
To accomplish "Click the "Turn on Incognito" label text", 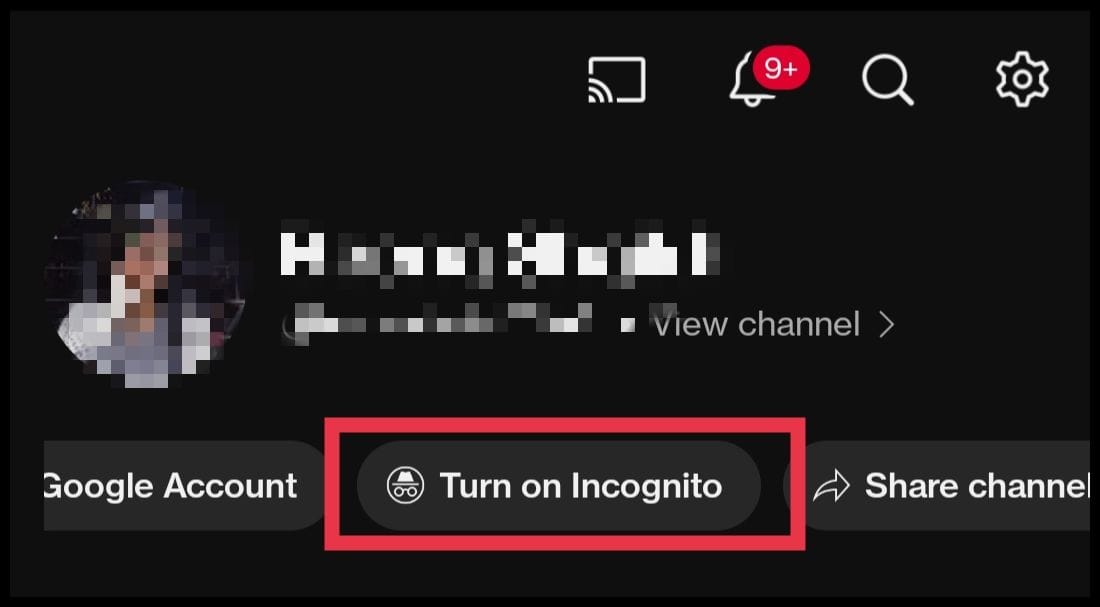I will [x=580, y=486].
